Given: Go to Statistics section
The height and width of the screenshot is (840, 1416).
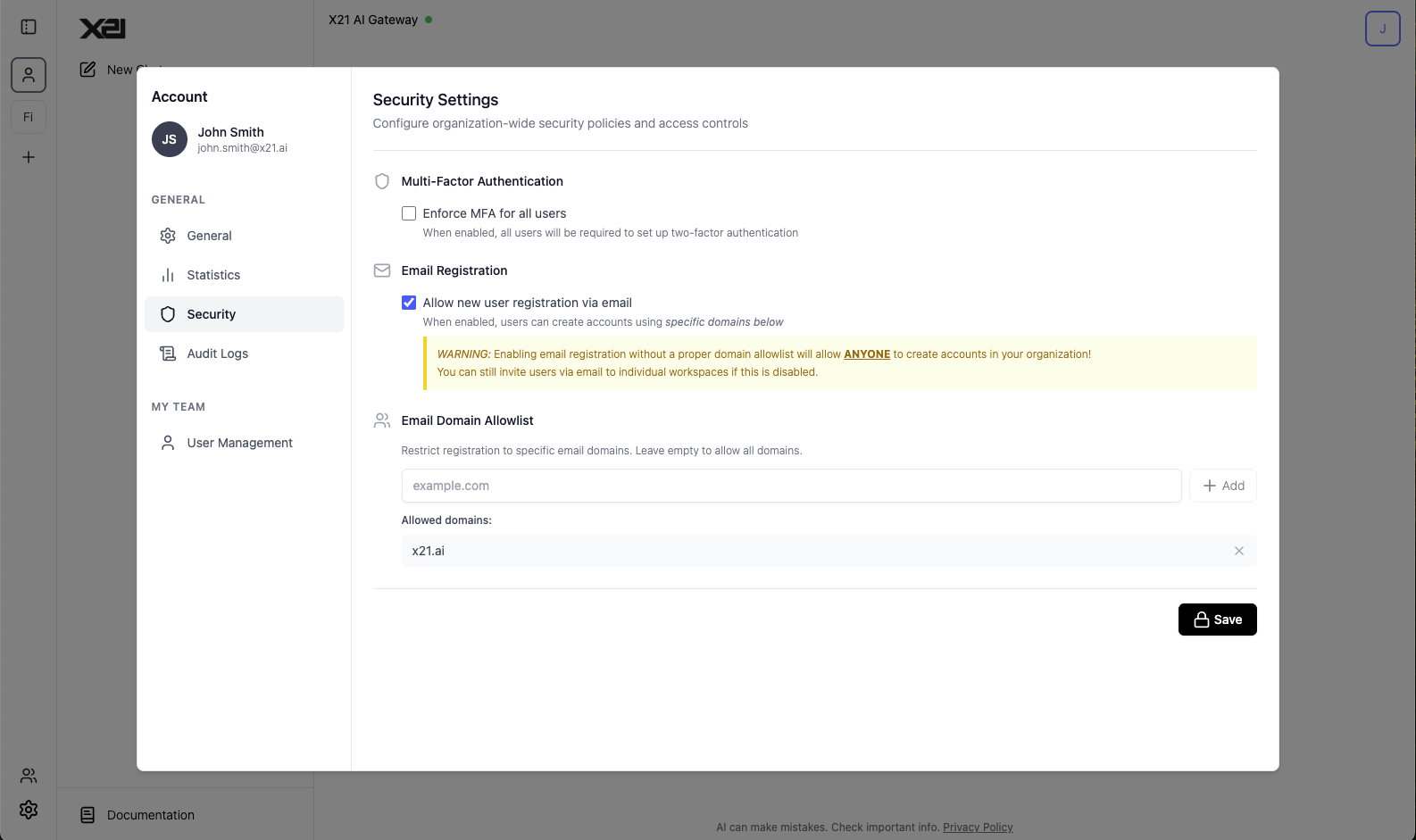Looking at the screenshot, I should (213, 275).
